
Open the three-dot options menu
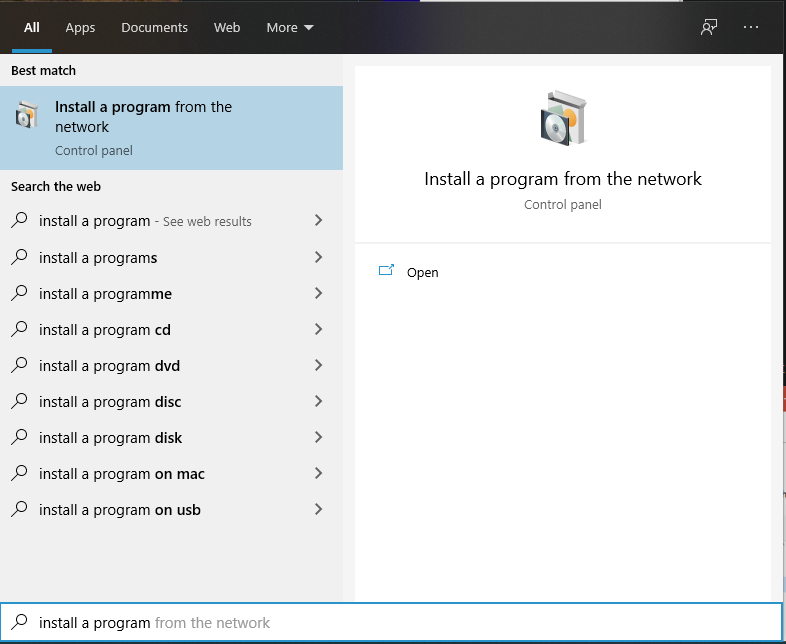(752, 27)
